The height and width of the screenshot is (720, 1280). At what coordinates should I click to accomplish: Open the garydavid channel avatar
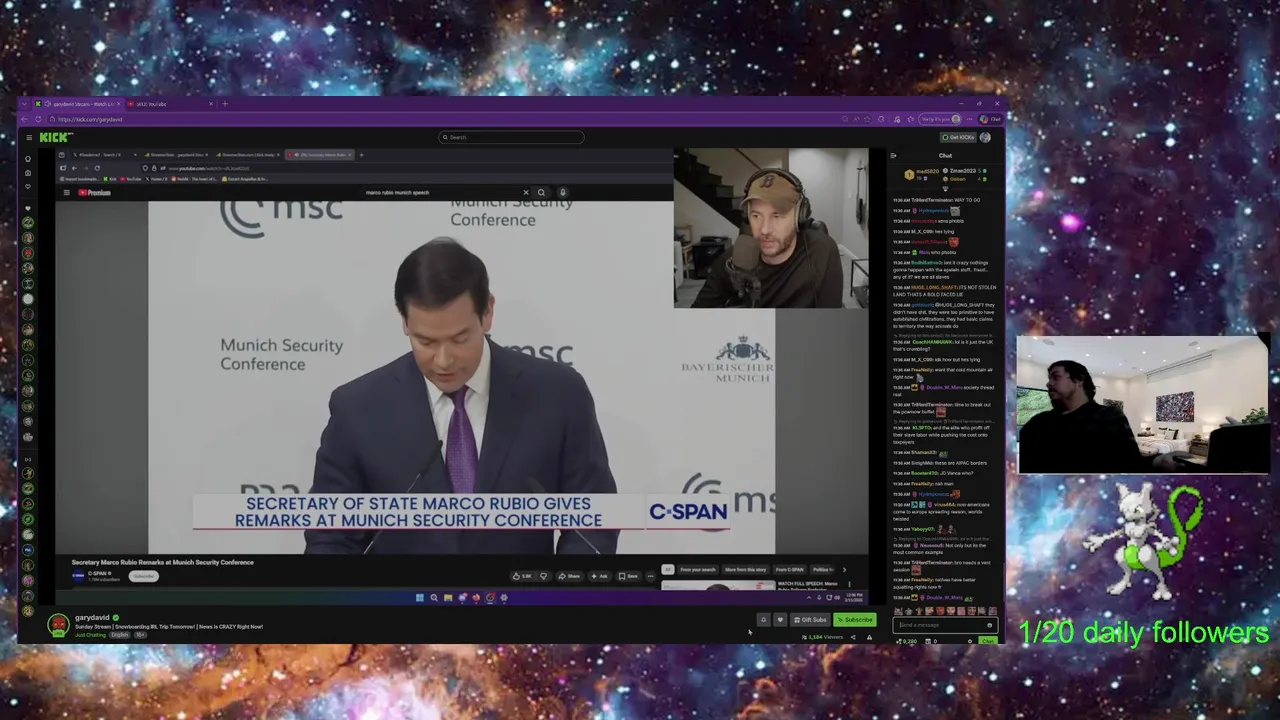click(x=58, y=625)
